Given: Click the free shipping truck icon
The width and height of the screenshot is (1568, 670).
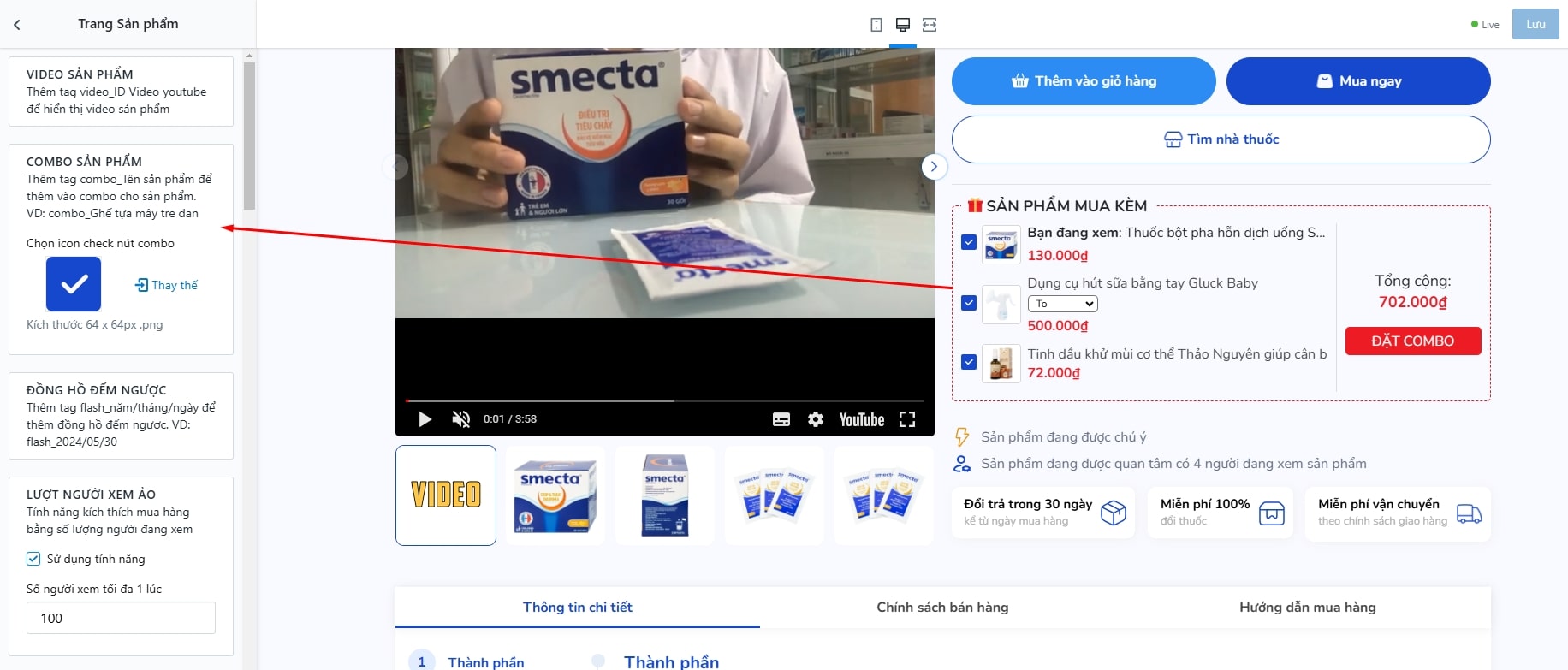Looking at the screenshot, I should click(x=1470, y=513).
